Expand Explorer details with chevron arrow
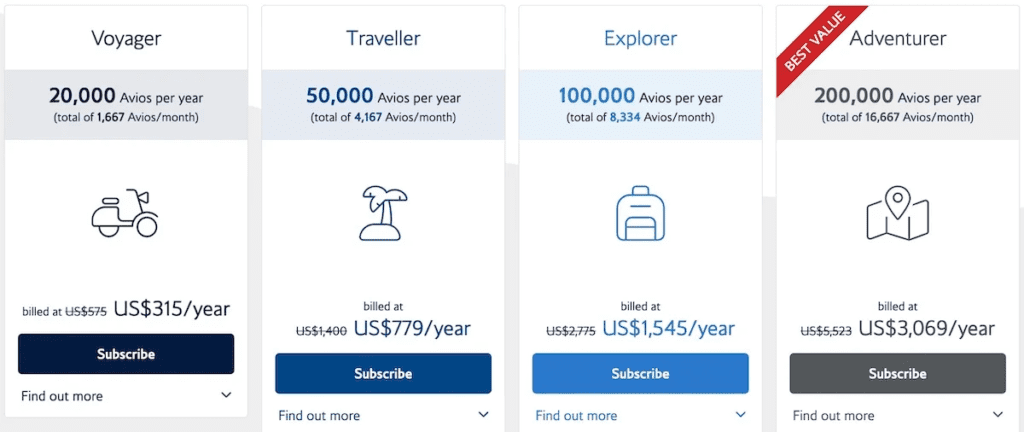 pos(740,414)
